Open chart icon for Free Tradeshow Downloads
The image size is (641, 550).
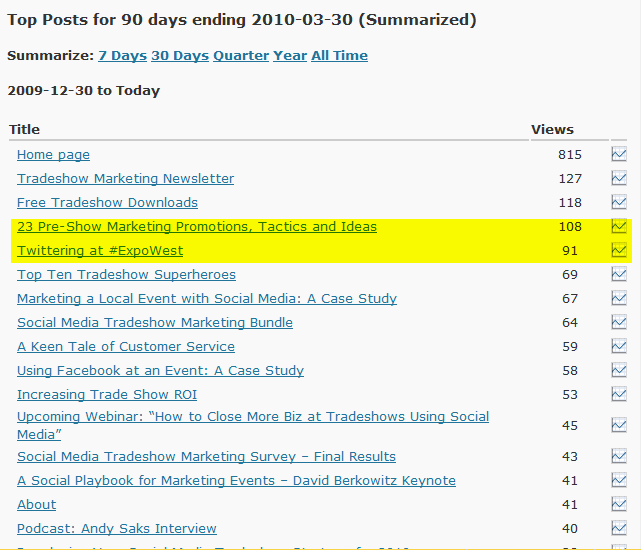619,202
